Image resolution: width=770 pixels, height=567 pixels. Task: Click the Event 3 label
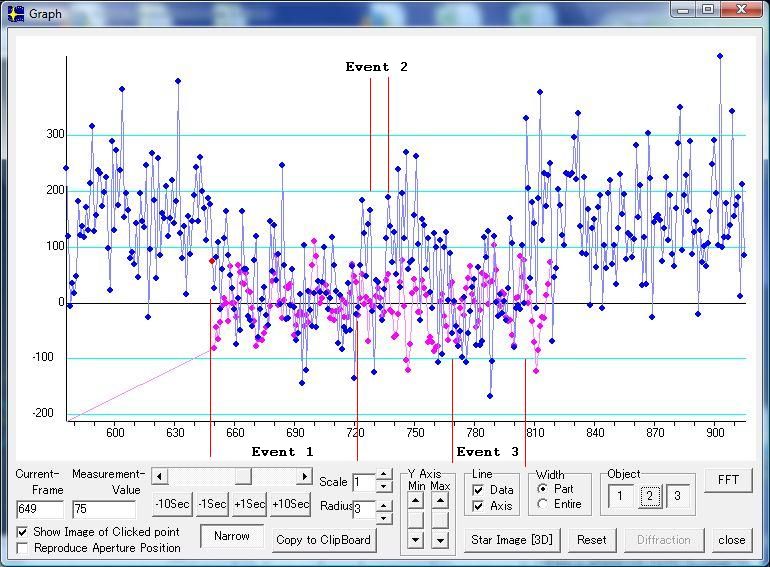tap(488, 452)
